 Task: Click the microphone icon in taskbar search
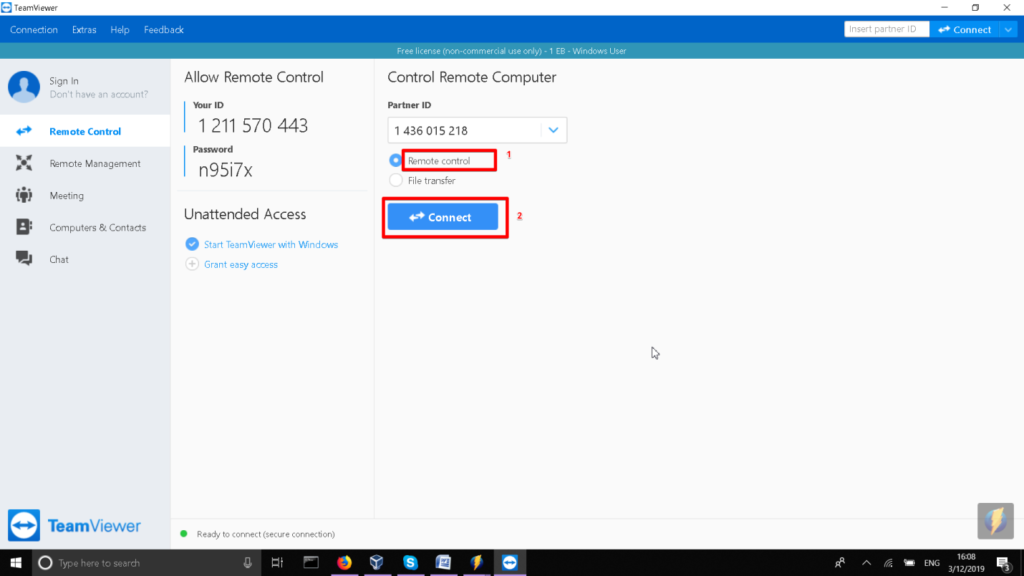[x=248, y=562]
